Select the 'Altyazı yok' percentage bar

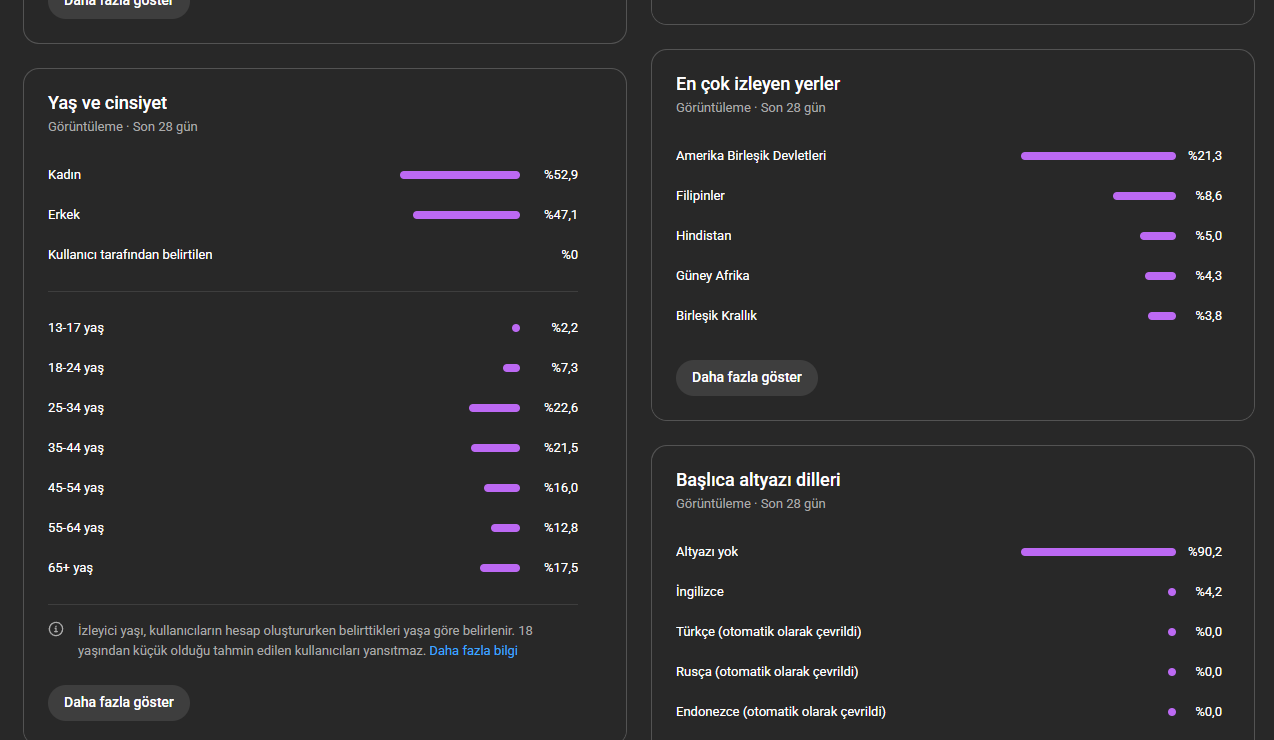click(x=1098, y=552)
